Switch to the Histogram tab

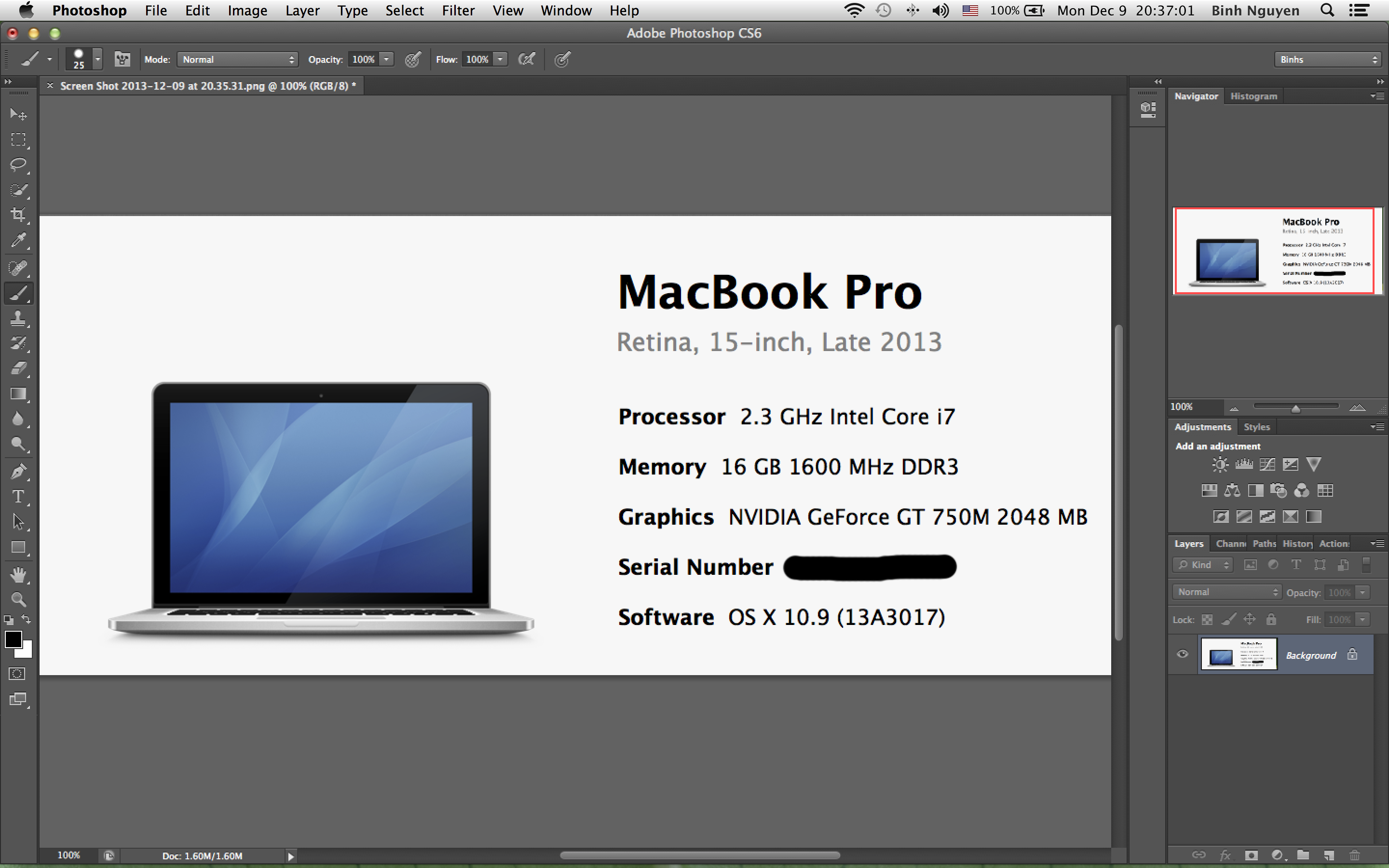tap(1253, 96)
